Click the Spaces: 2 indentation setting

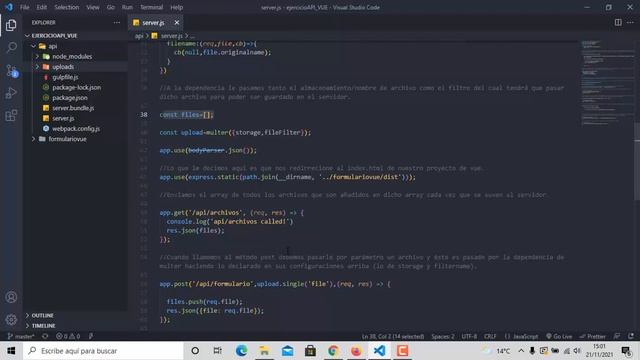(443, 336)
